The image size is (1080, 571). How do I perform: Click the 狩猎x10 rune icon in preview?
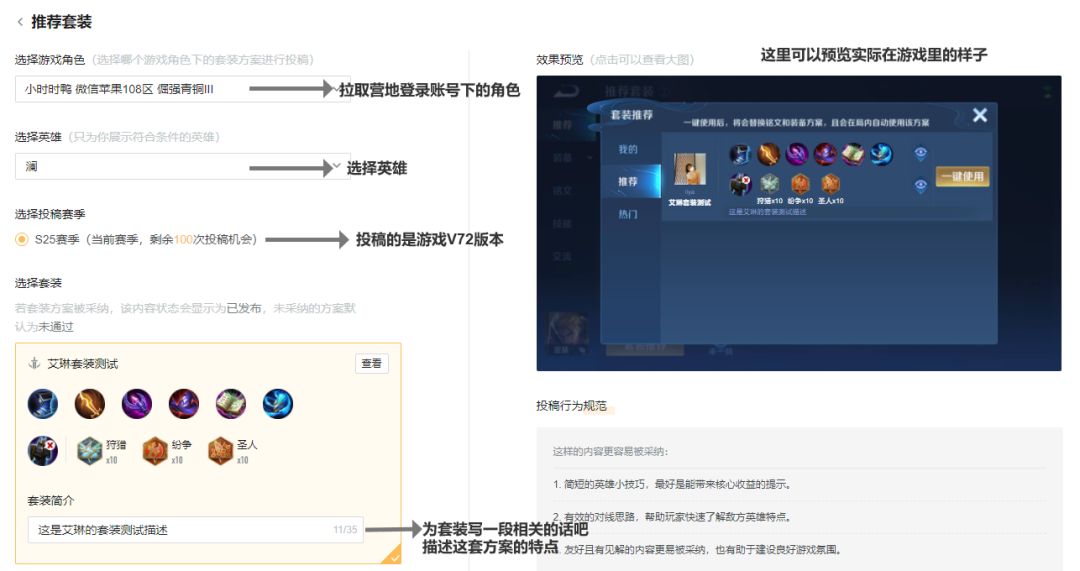tap(769, 184)
